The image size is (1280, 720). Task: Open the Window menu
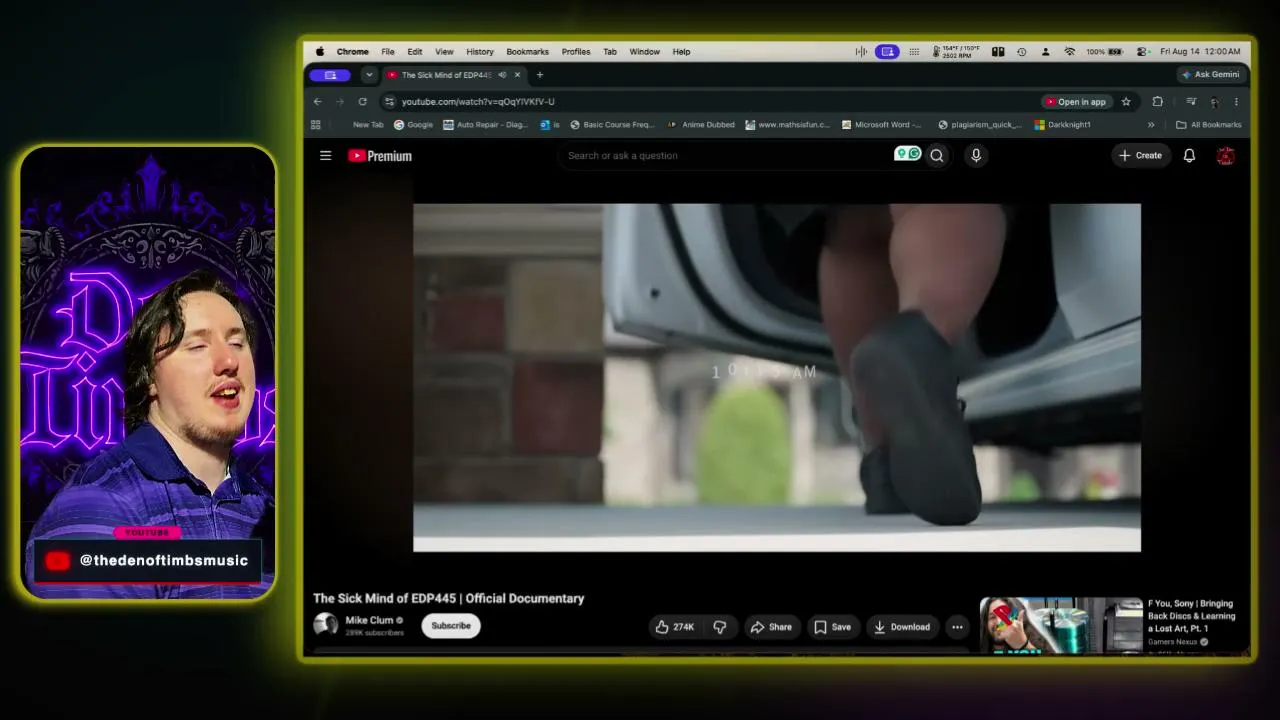644,52
